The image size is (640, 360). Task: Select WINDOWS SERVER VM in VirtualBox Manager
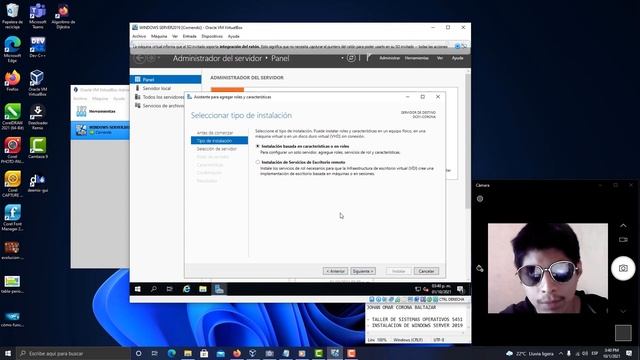coord(100,130)
